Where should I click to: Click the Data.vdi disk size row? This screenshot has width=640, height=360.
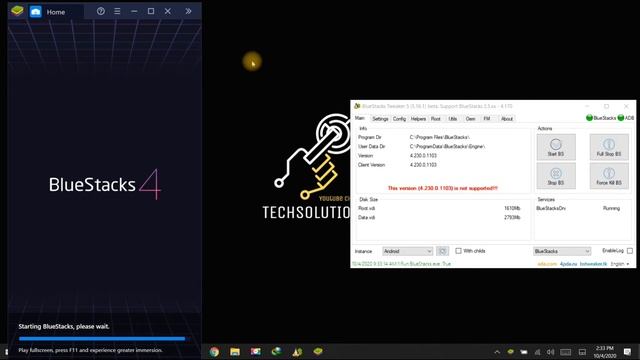pos(439,218)
